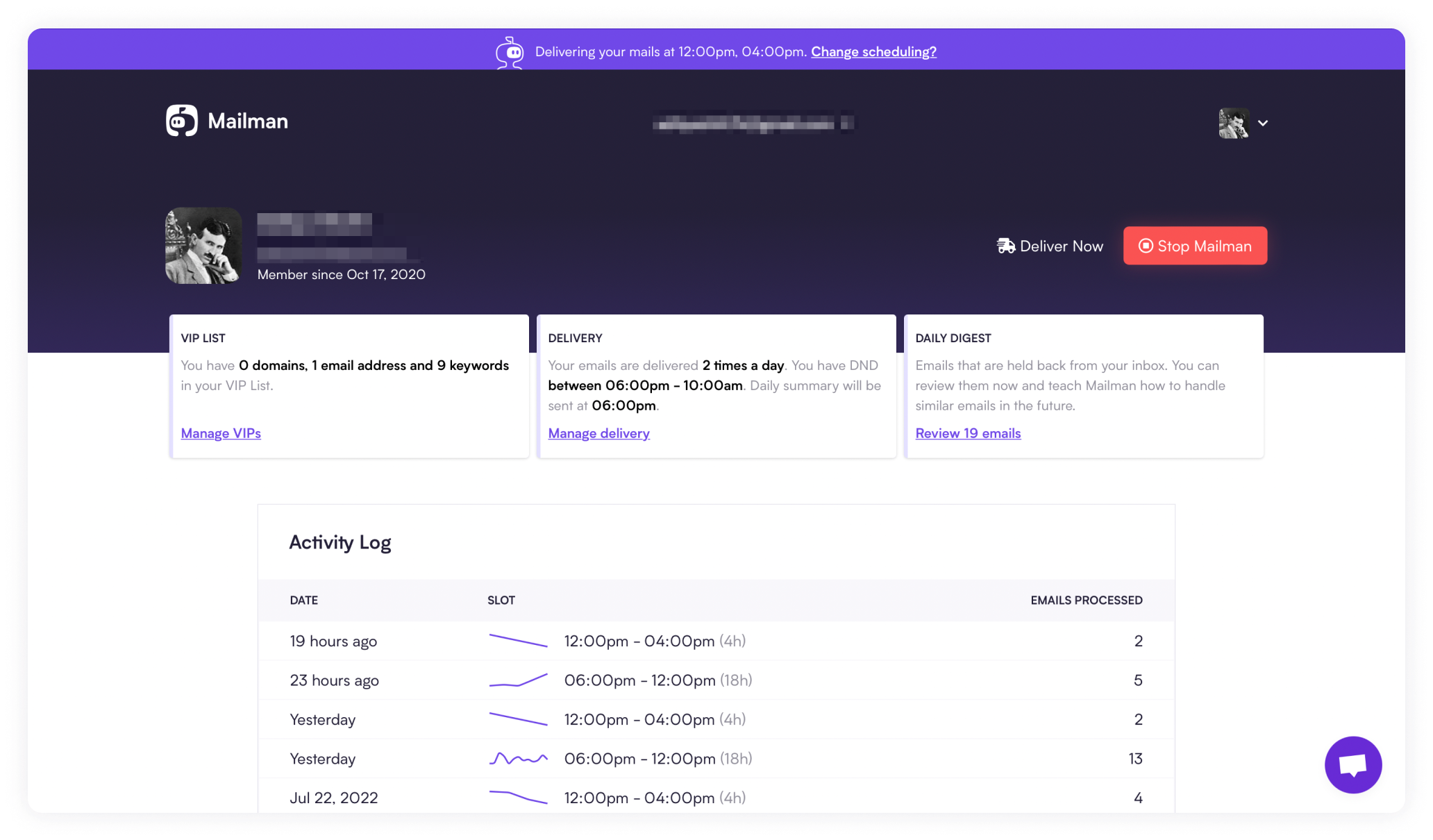Click Review 19 emails link in Daily Digest

968,433
